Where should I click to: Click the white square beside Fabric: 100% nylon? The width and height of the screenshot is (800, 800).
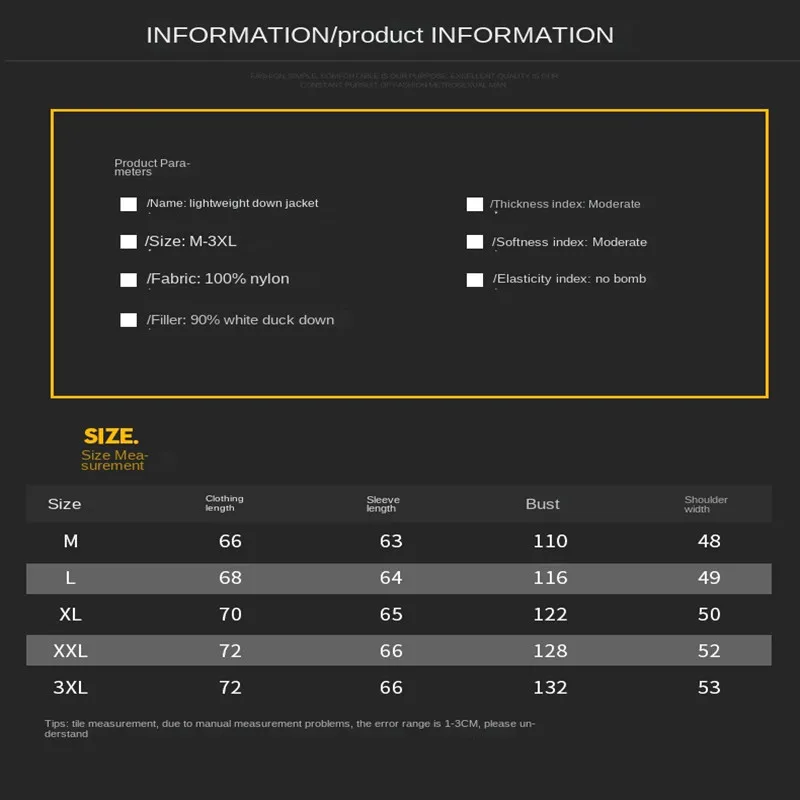pyautogui.click(x=128, y=280)
